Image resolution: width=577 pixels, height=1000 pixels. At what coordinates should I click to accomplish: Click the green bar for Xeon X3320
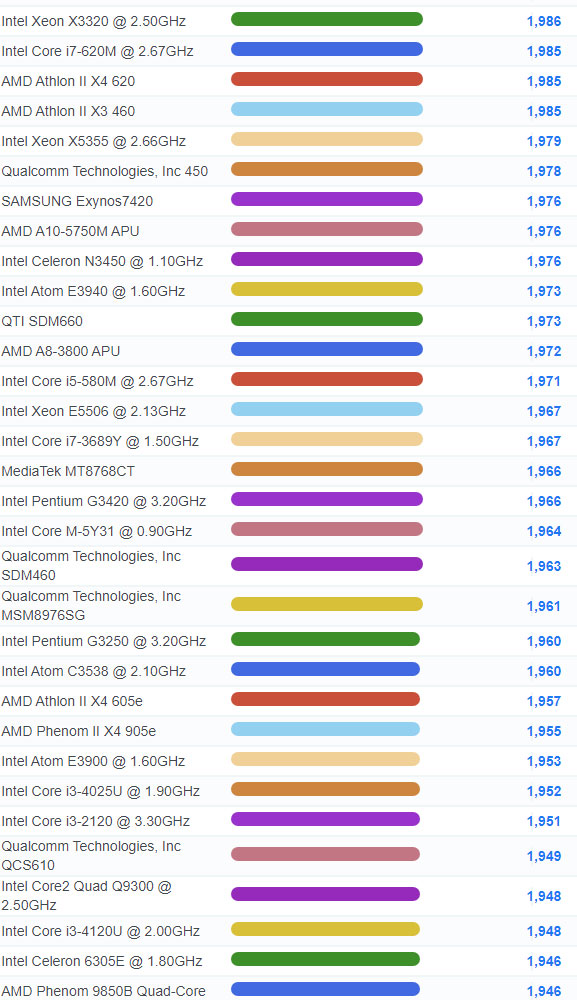click(x=326, y=19)
